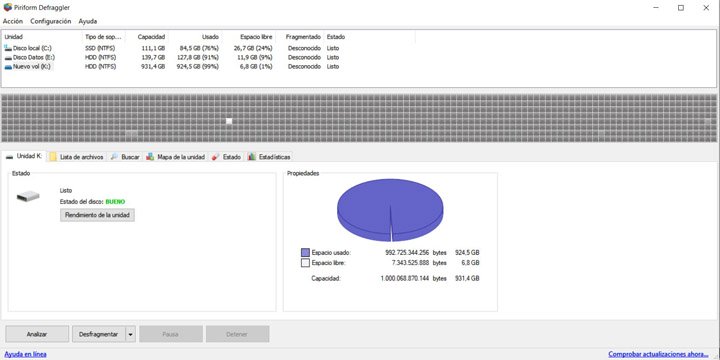Click the 26,7 GB (24%) free cell
Viewport: 720px width, 360px height.
point(253,48)
